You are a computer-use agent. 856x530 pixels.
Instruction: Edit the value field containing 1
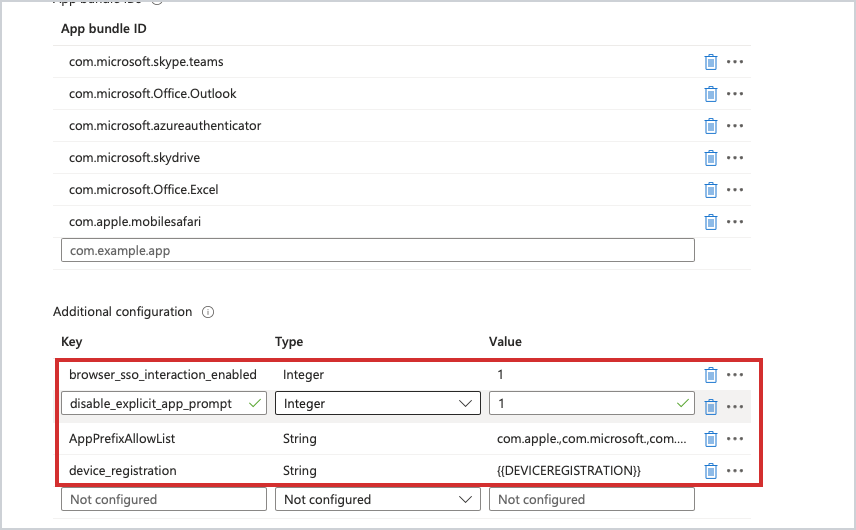(592, 403)
